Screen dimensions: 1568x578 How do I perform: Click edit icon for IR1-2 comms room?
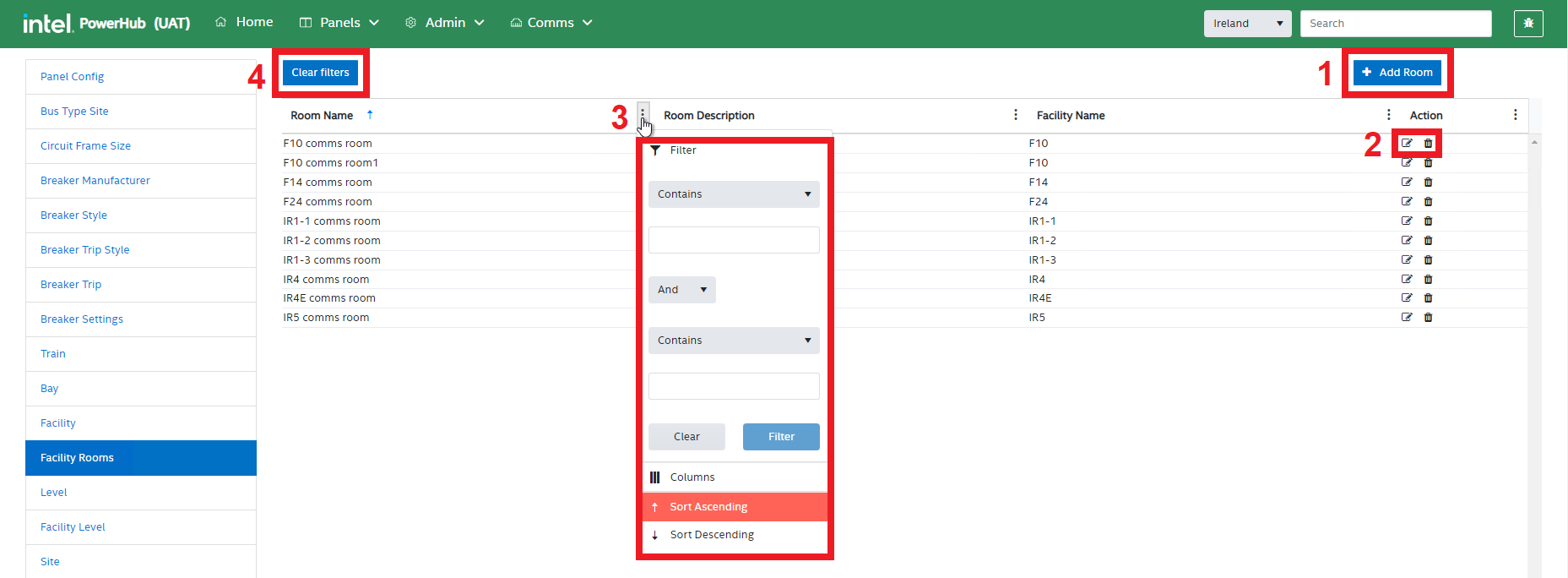[x=1407, y=241]
